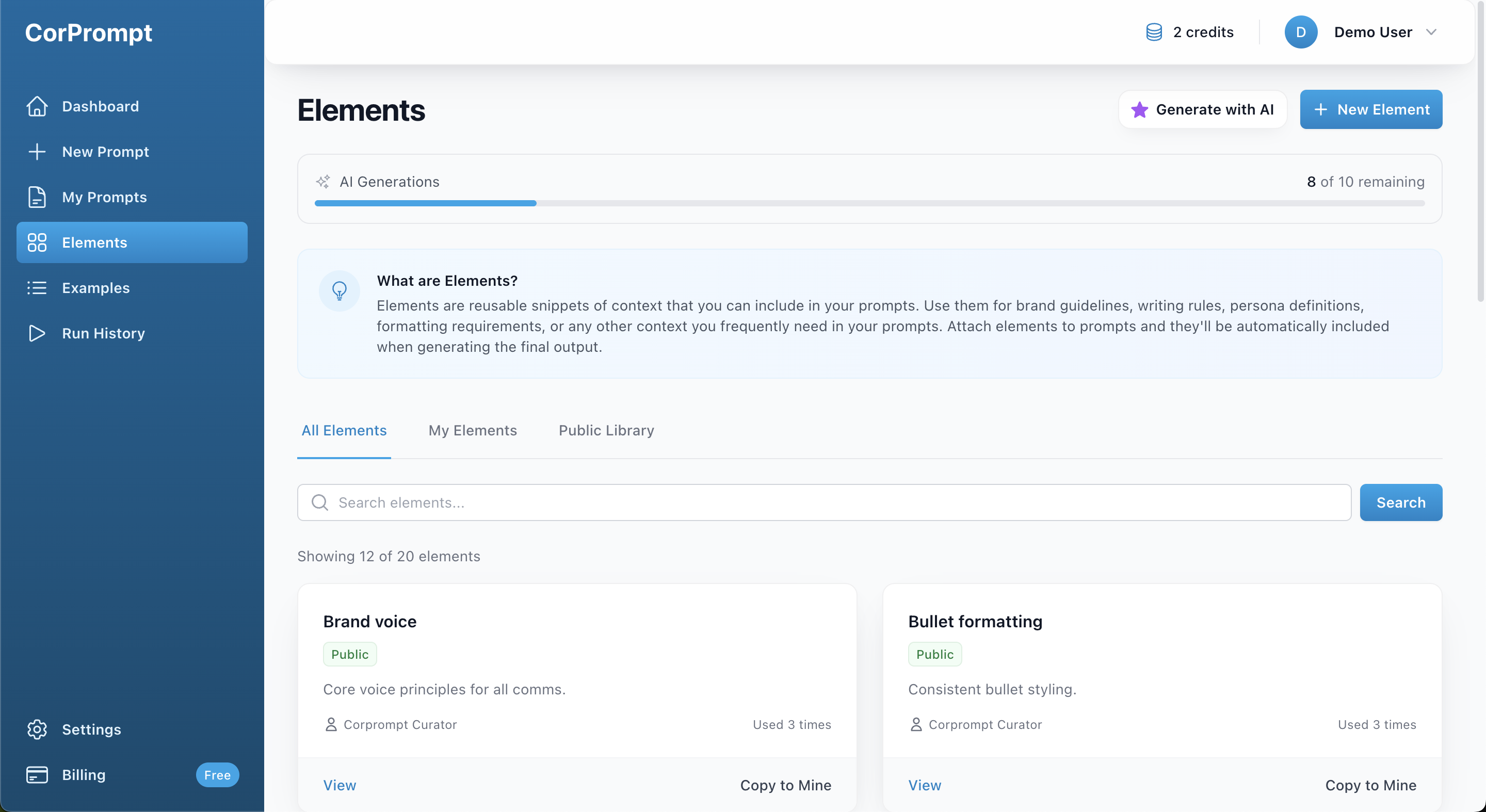This screenshot has height=812, width=1486.
Task: Click the D user avatar
Action: [x=1300, y=33]
